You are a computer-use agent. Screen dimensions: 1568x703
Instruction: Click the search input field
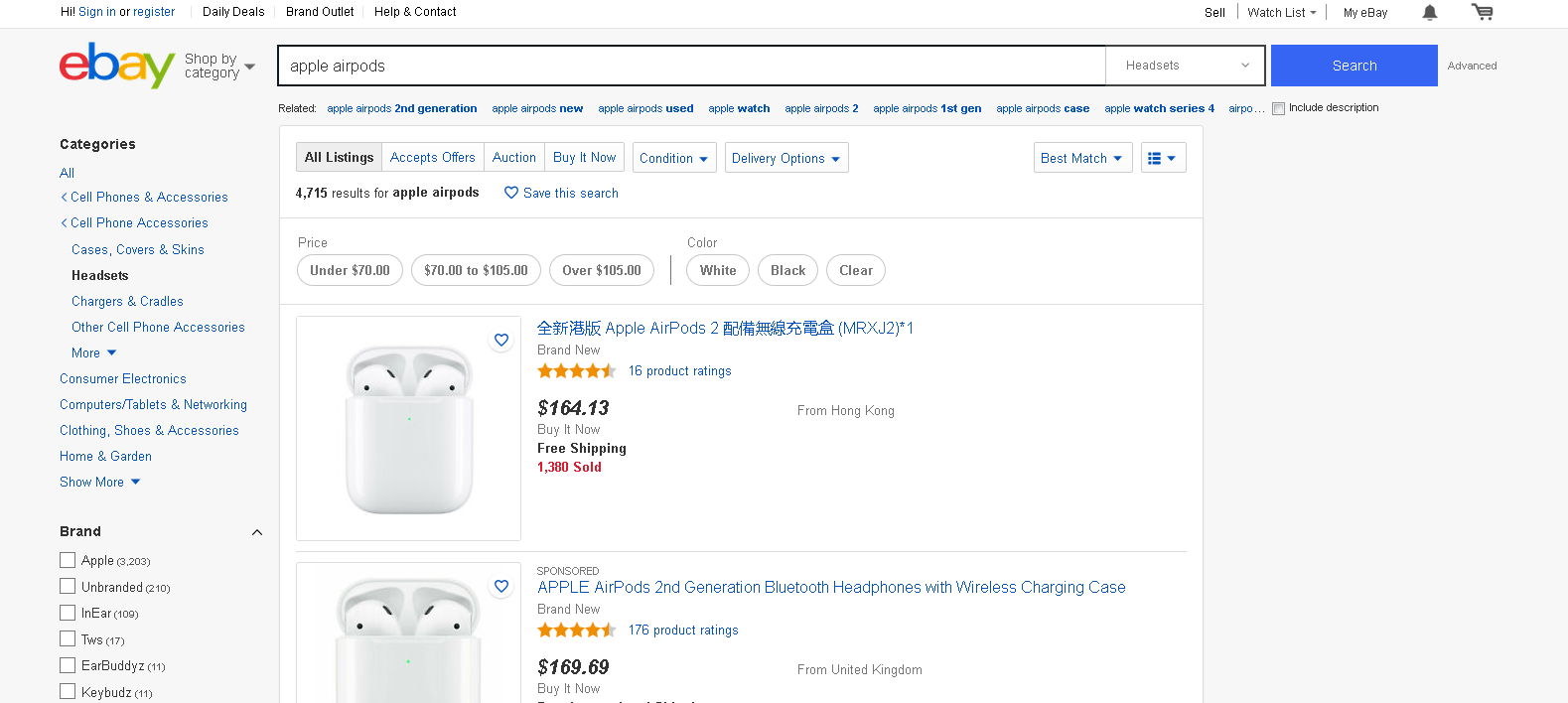692,66
